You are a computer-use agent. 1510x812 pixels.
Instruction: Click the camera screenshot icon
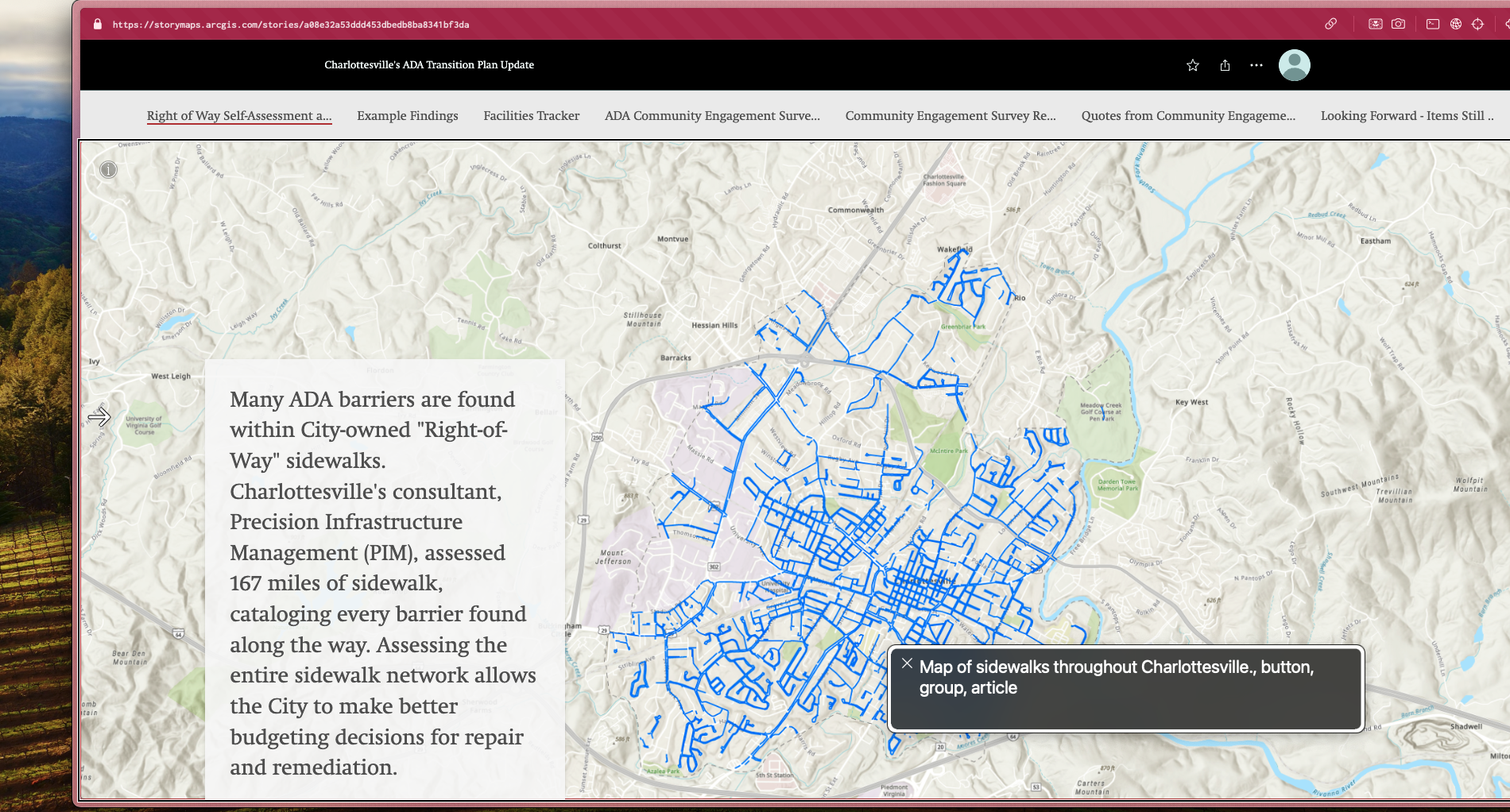tap(1398, 24)
